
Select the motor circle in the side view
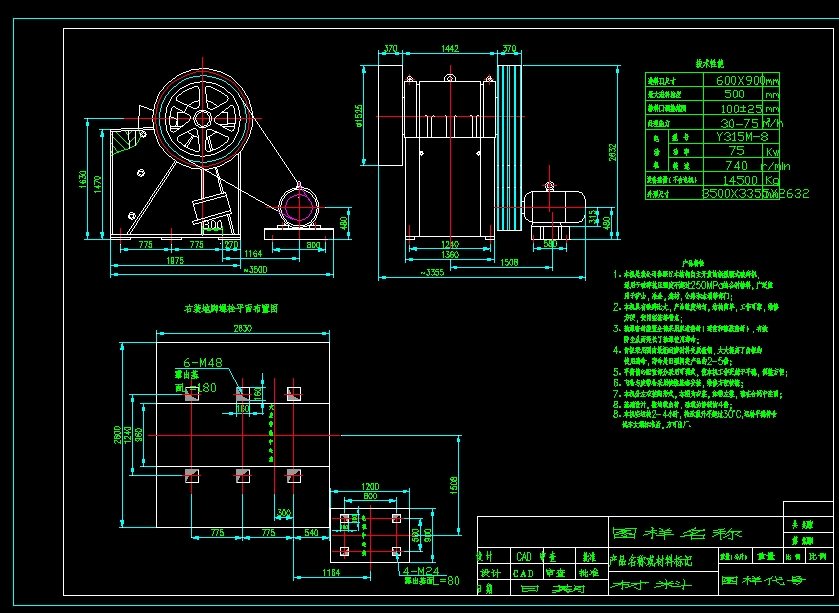click(297, 207)
